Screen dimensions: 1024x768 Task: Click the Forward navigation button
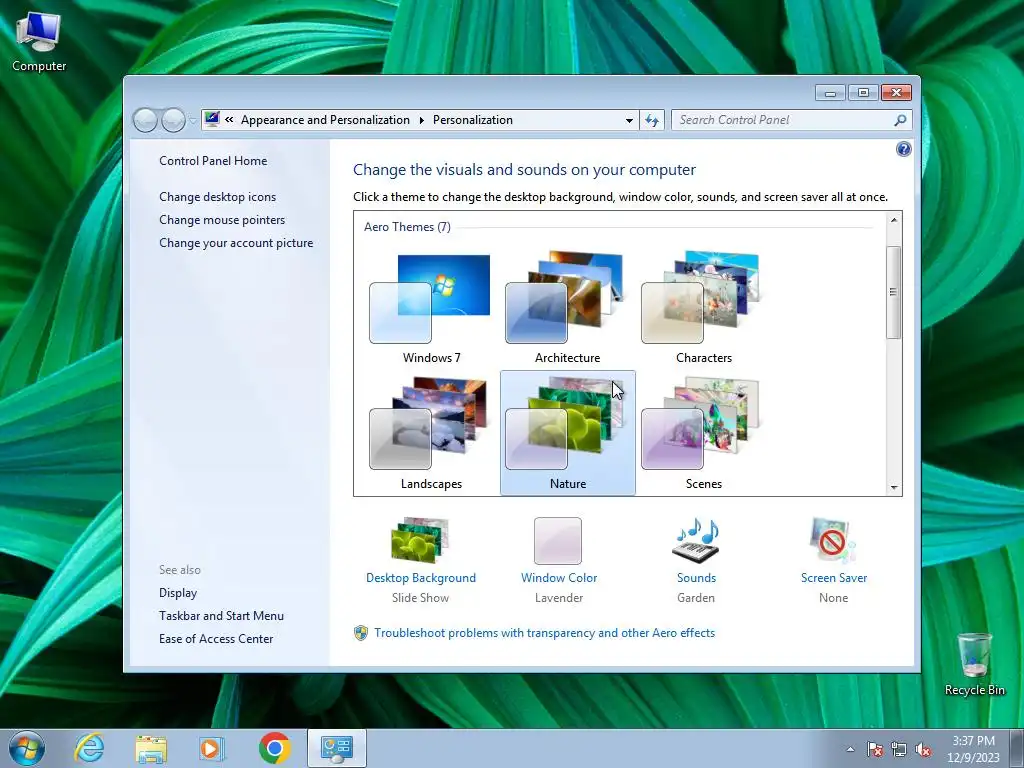[173, 120]
